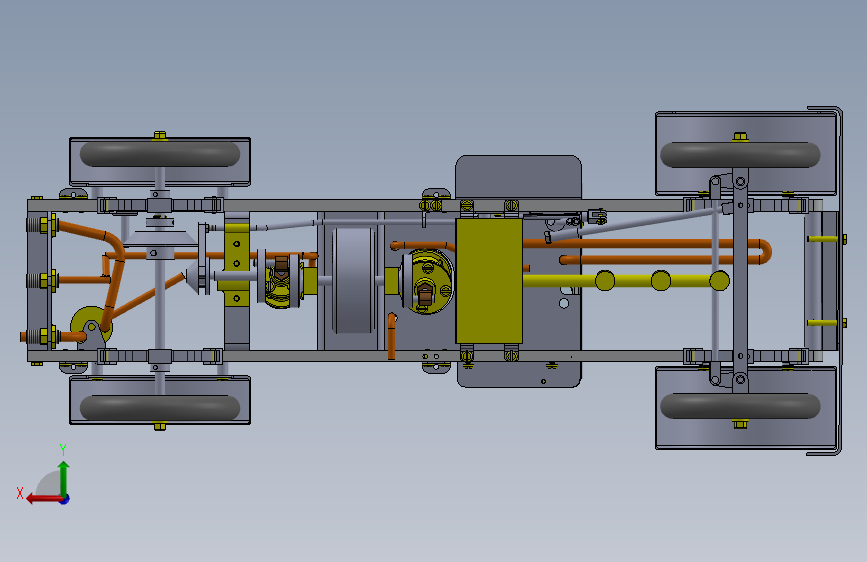Viewport: 867px width, 562px height.
Task: Select the upper long chassis frame rail
Action: 425,205
